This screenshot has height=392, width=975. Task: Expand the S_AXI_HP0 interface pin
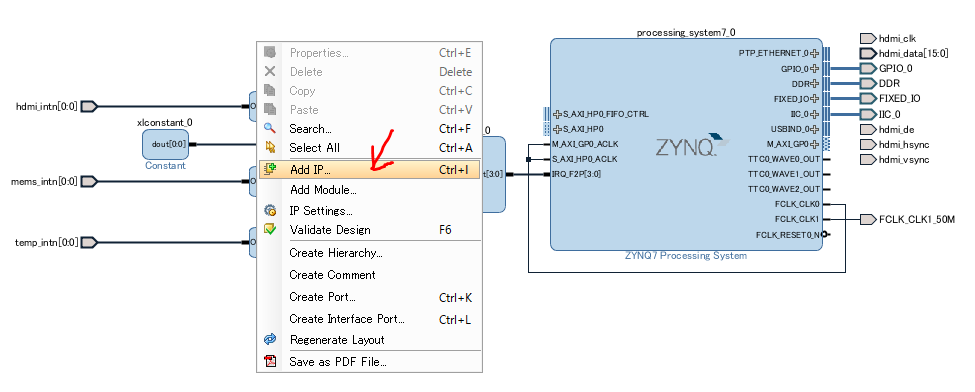point(557,129)
